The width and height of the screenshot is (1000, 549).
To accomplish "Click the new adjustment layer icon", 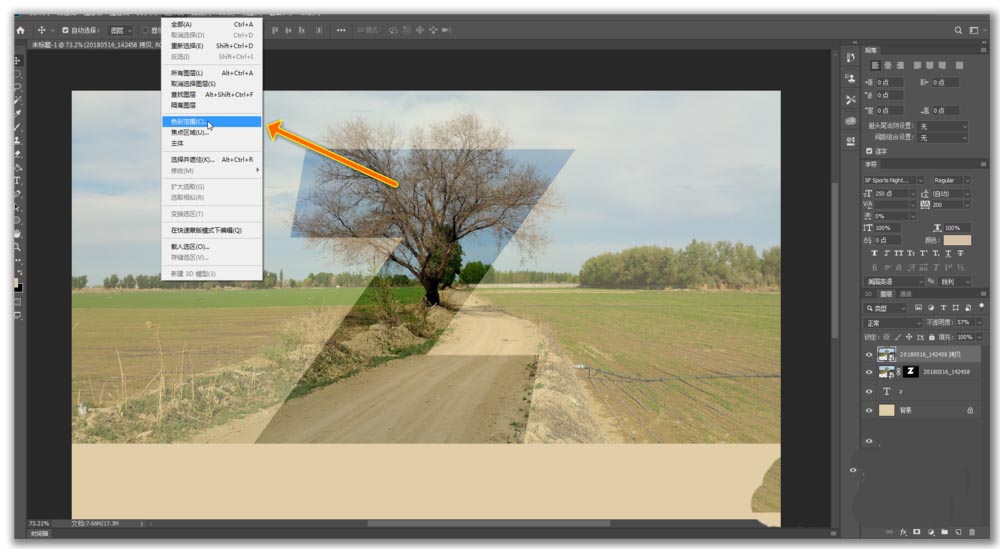I will click(930, 532).
